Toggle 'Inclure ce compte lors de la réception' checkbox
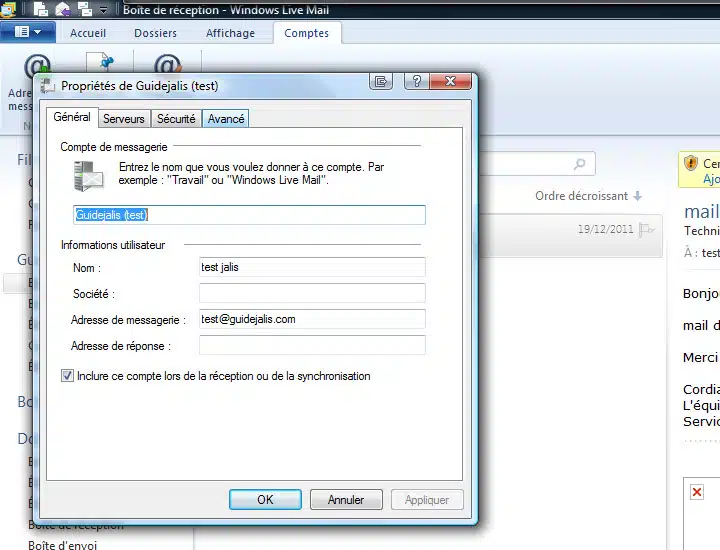Image resolution: width=720 pixels, height=550 pixels. click(x=67, y=376)
